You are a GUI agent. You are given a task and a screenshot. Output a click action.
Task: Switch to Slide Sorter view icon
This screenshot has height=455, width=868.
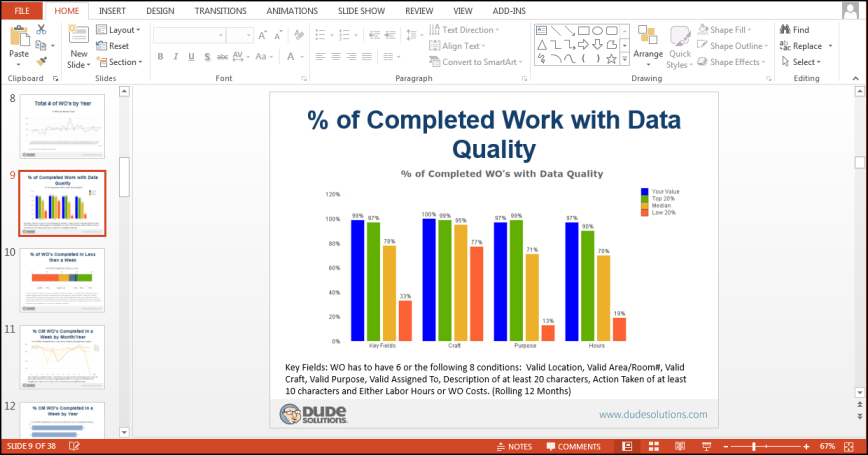click(x=654, y=446)
